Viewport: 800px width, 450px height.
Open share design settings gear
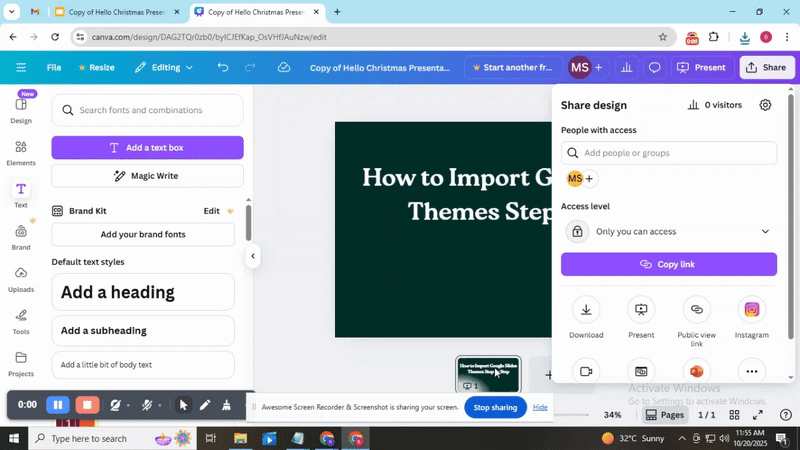[765, 105]
